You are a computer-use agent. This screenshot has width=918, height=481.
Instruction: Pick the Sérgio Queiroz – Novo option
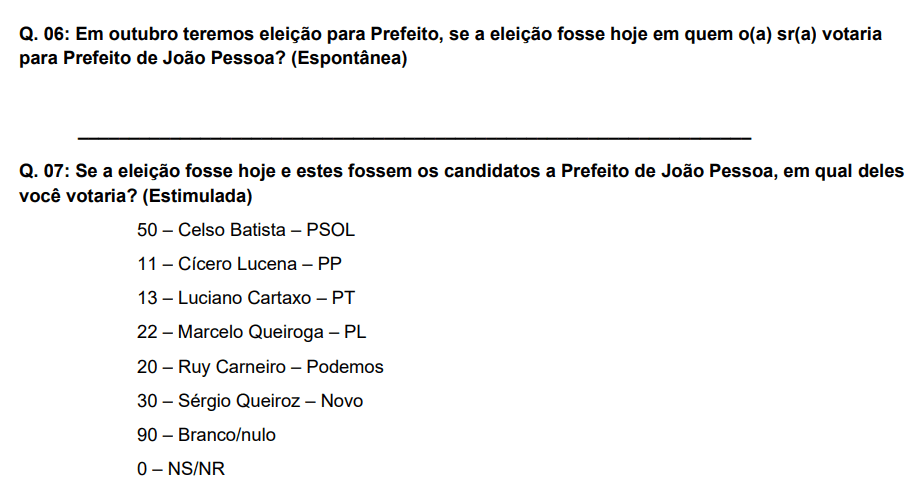(250, 401)
